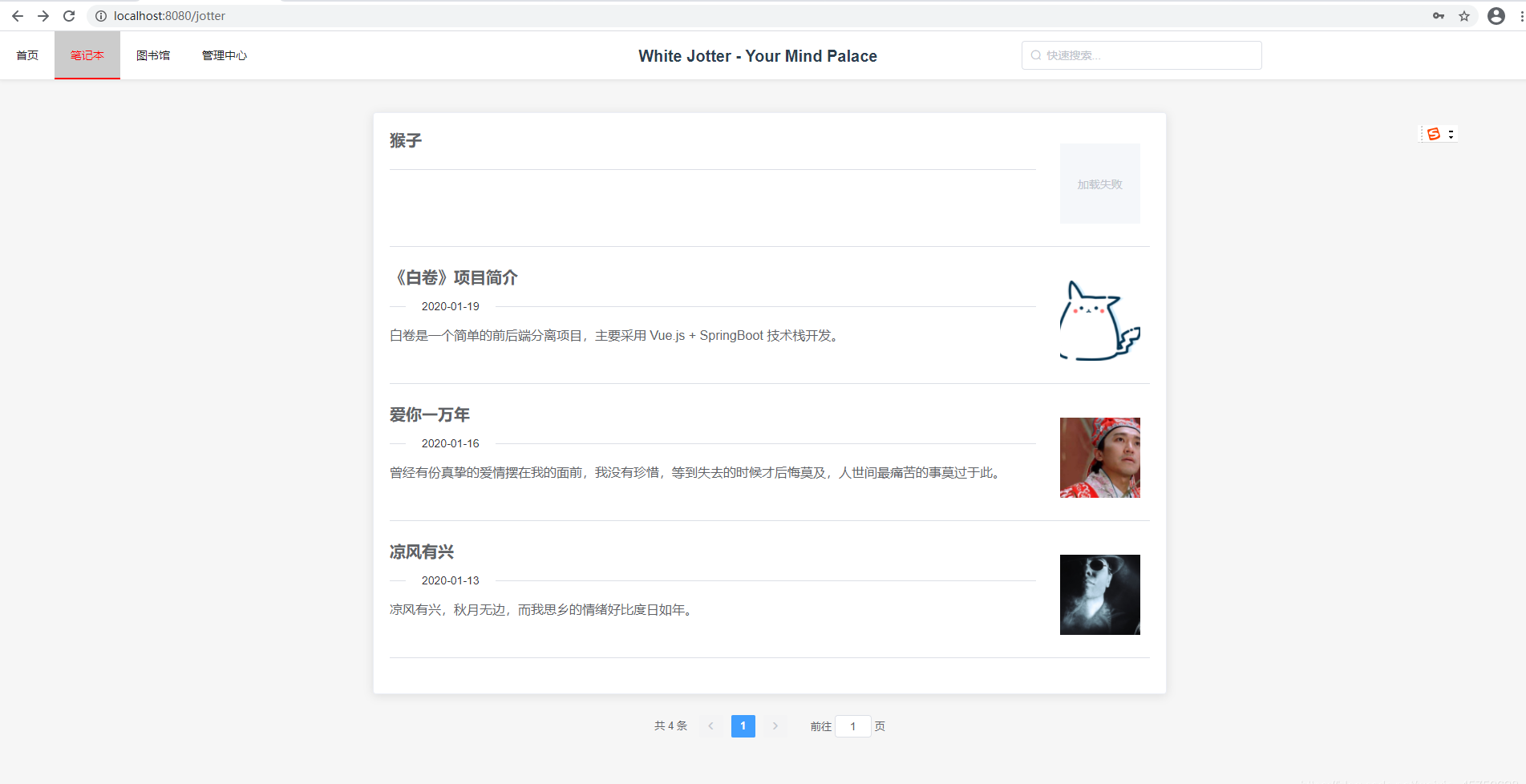Click the failed-load 加载失败 image placeholder

tap(1100, 184)
